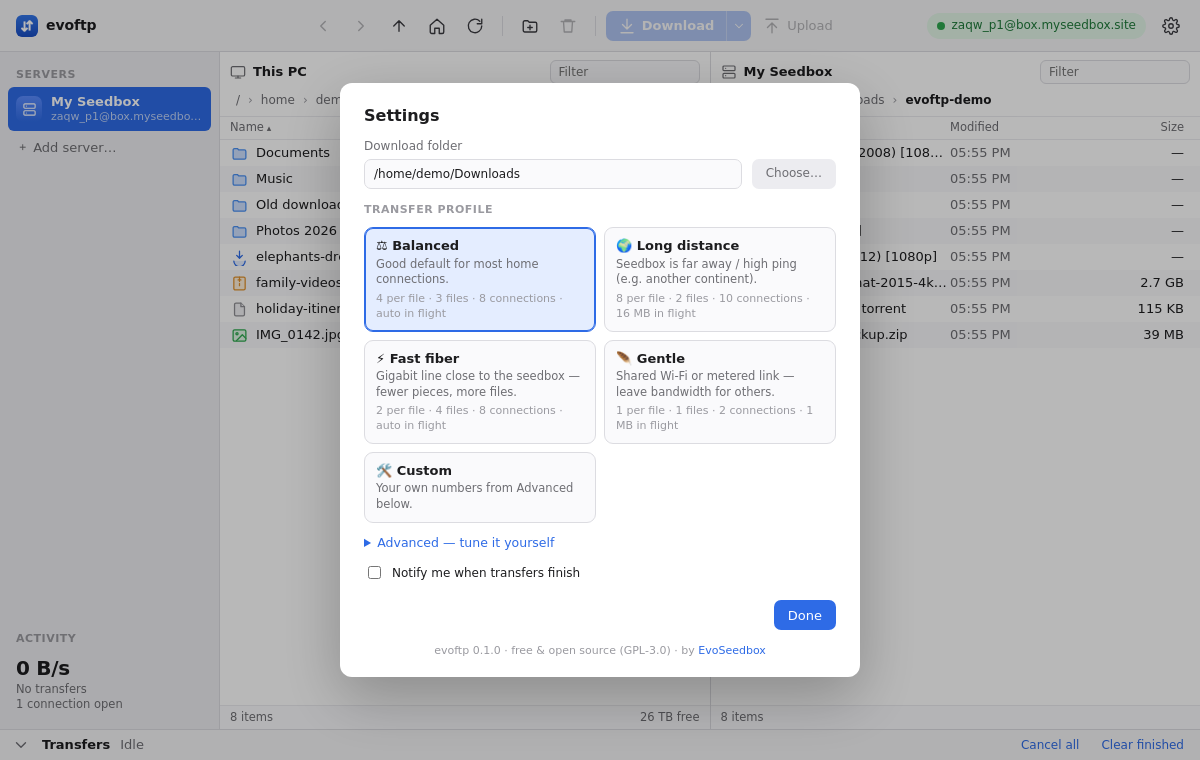
Task: Select the Gentle transfer profile
Action: click(720, 392)
